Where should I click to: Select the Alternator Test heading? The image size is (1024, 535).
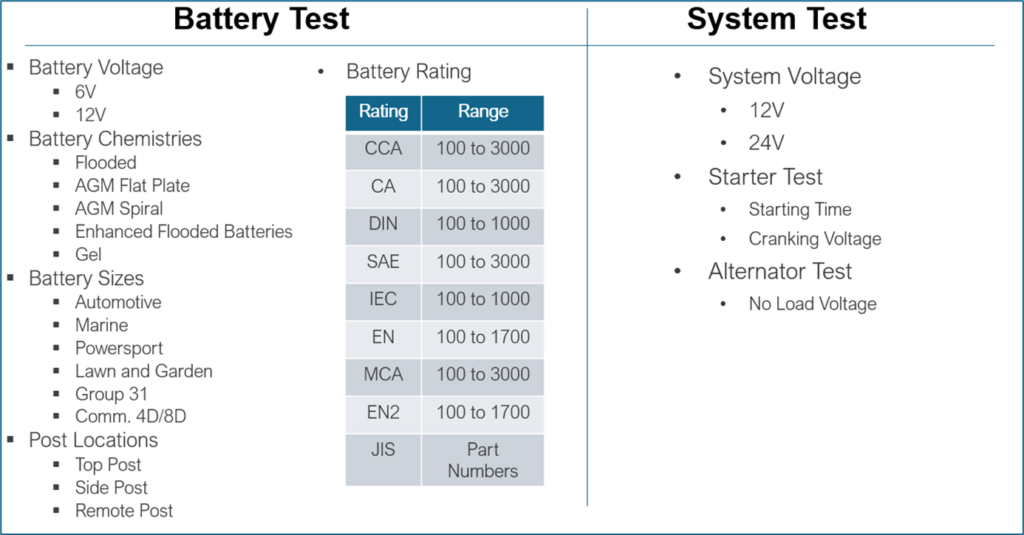[x=780, y=271]
